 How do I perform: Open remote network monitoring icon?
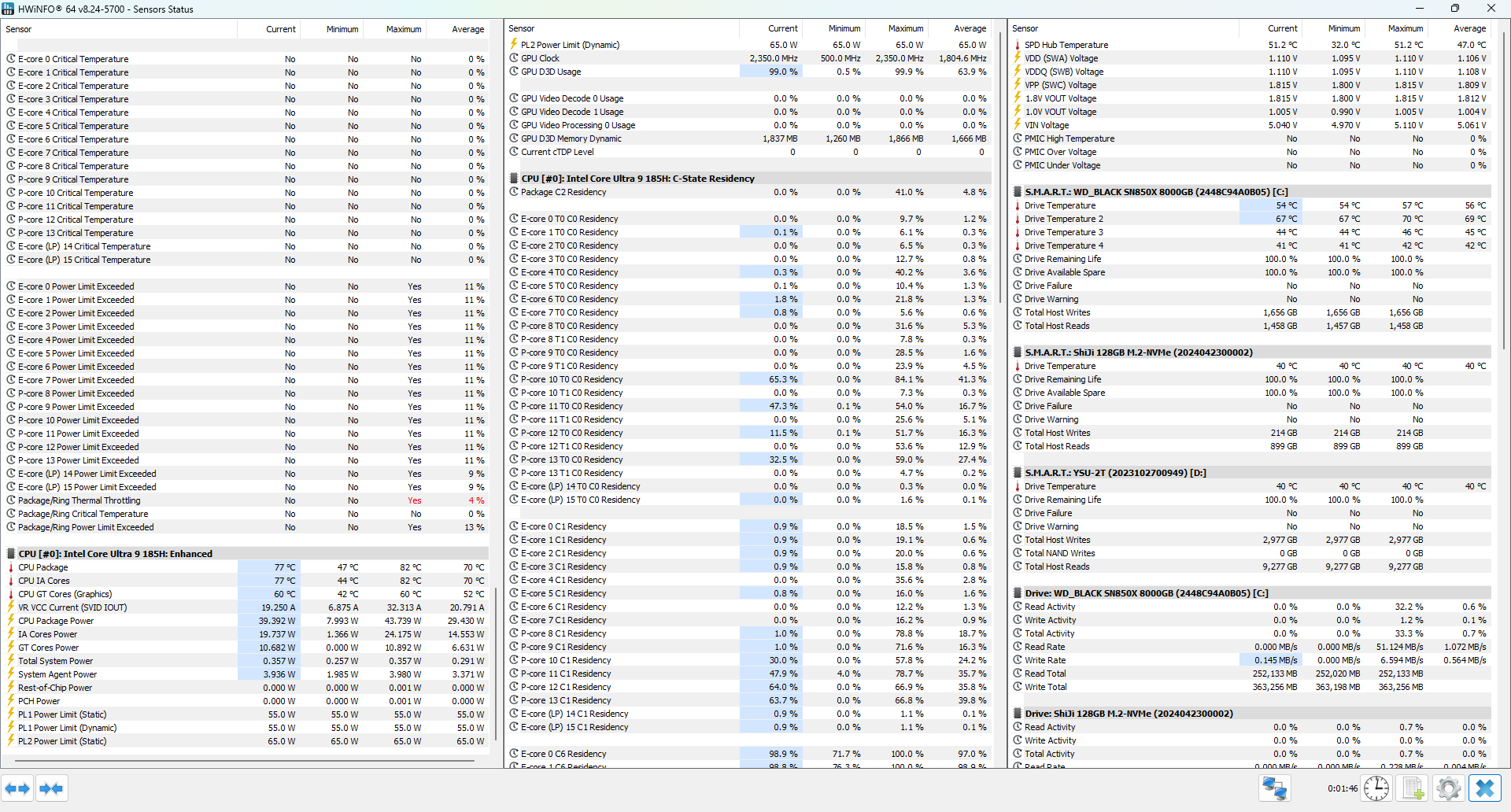[1274, 788]
